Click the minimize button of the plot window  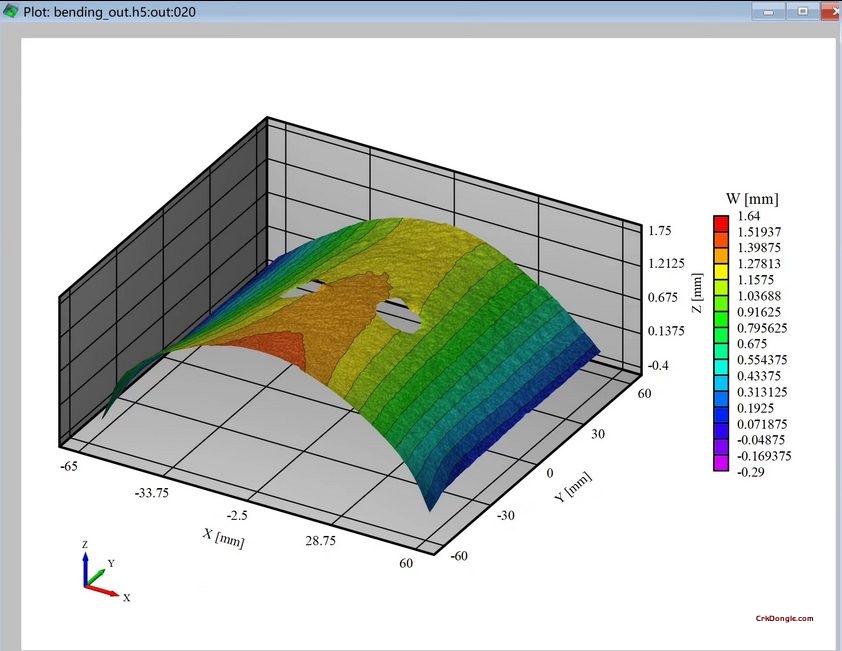[x=767, y=11]
